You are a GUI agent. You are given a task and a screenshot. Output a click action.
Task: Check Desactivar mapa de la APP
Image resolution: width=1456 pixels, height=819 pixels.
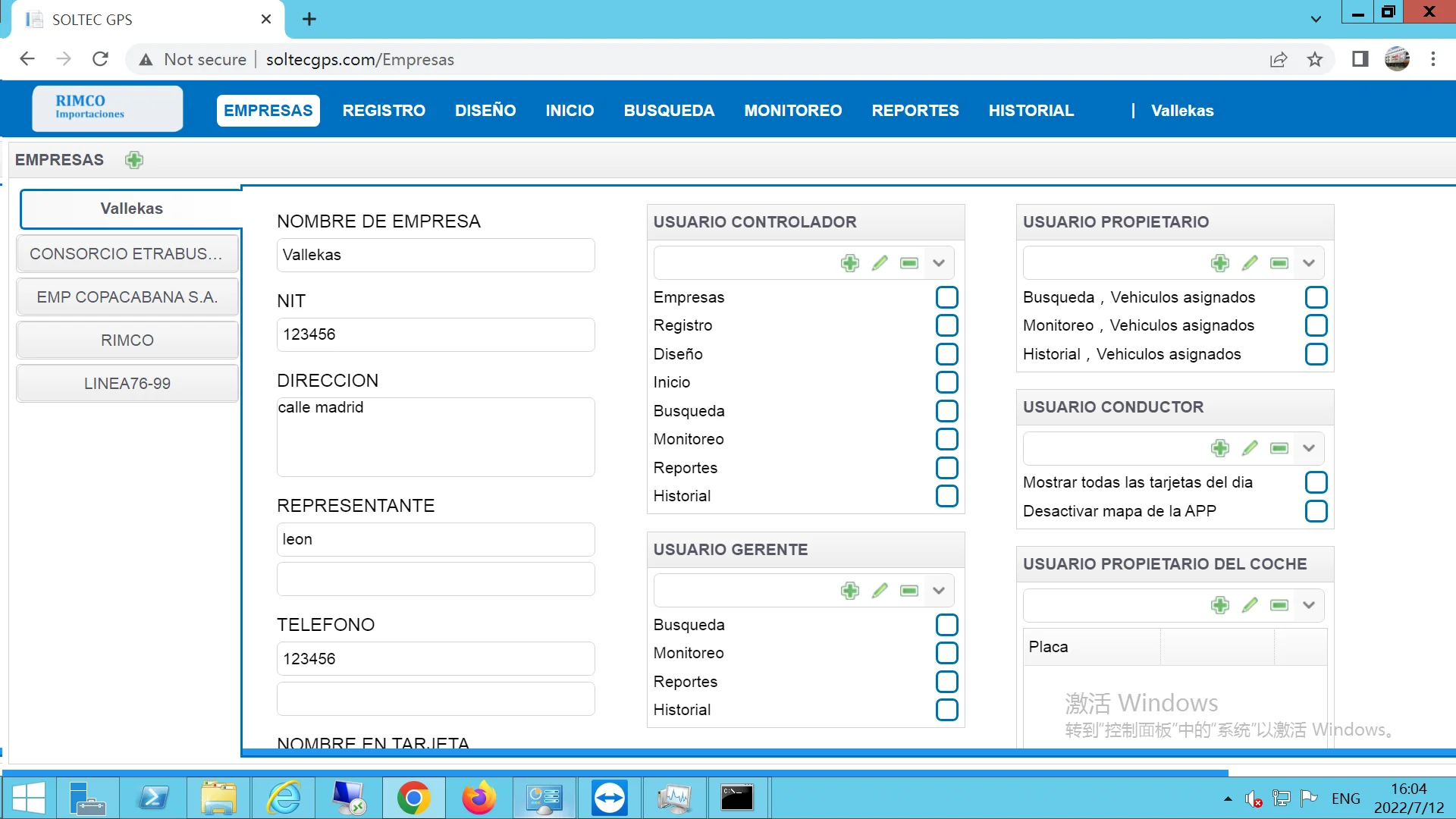click(1316, 511)
